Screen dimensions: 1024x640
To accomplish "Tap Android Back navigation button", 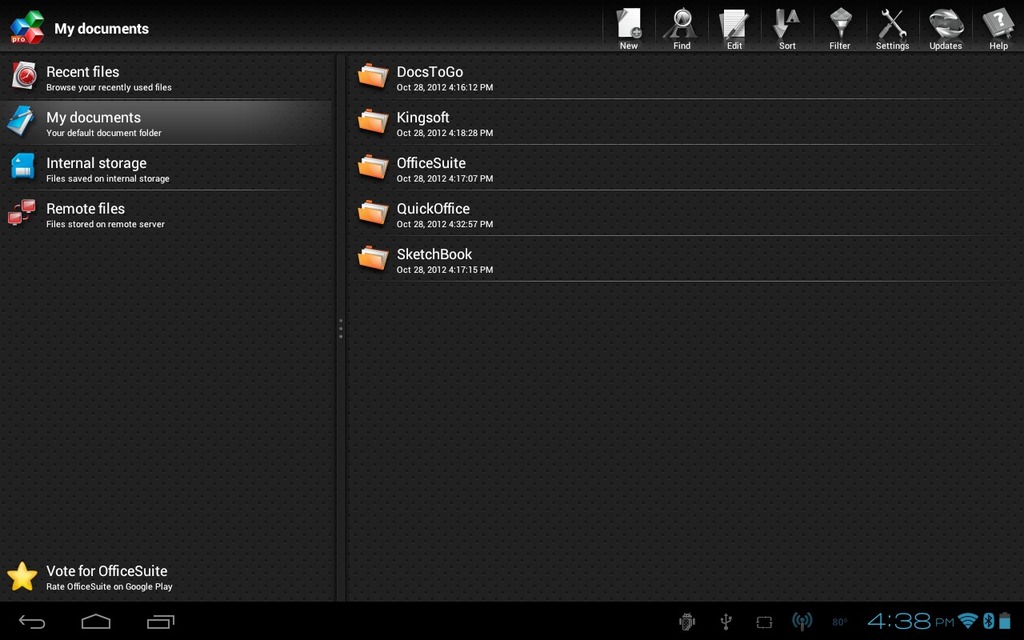I will click(31, 622).
